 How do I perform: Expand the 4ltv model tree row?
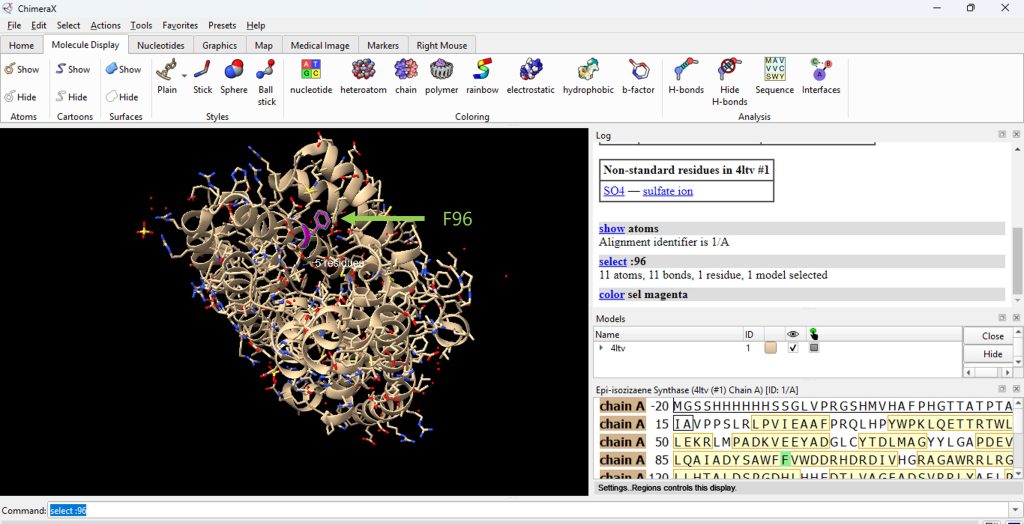tap(601, 348)
